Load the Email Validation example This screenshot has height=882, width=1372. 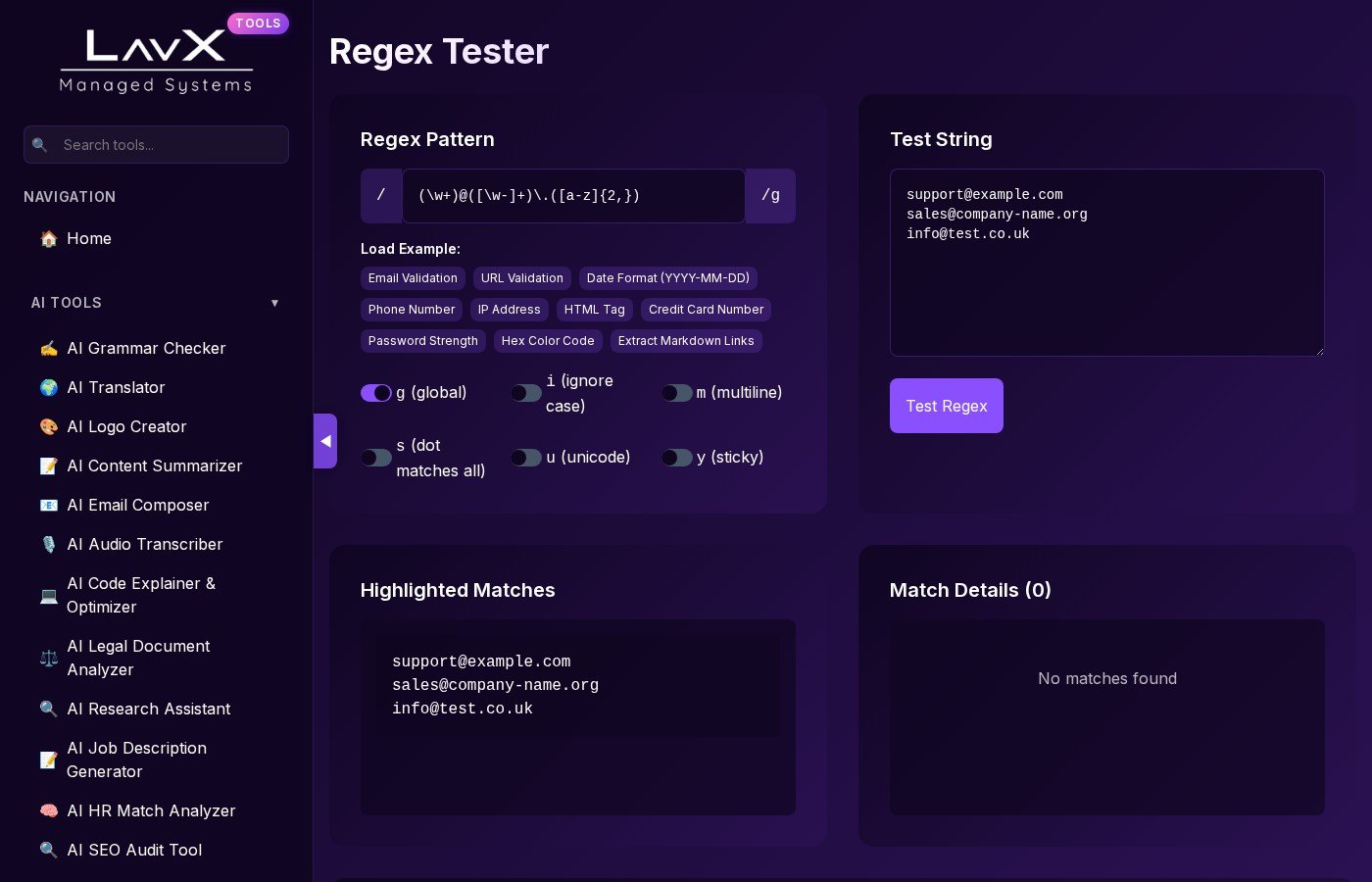pyautogui.click(x=413, y=278)
